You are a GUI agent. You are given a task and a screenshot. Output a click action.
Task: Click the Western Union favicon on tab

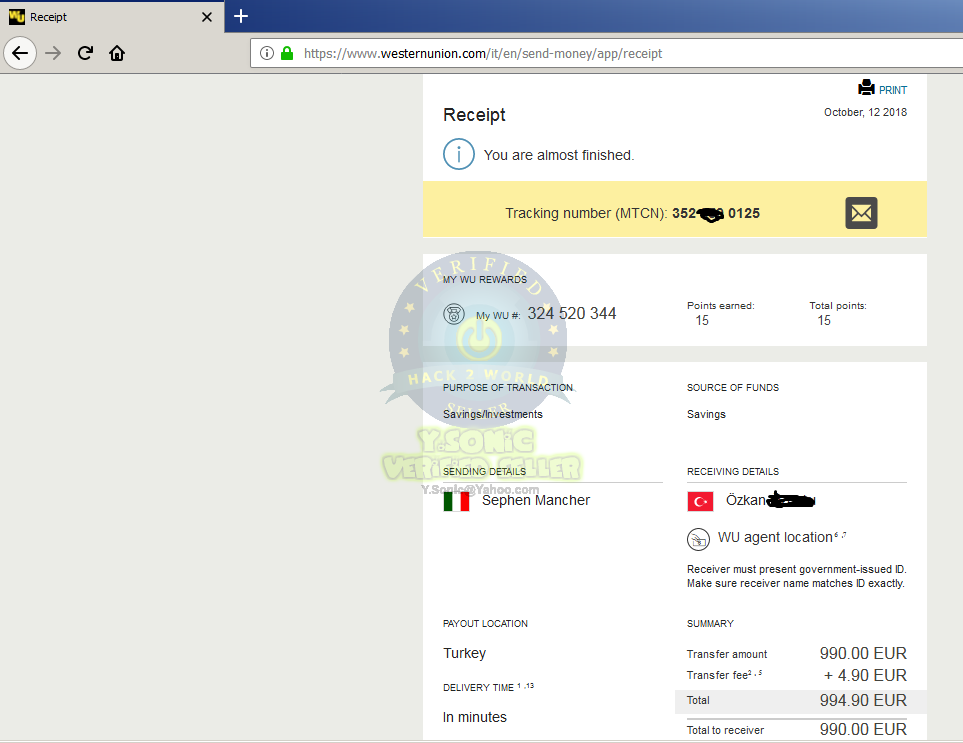17,17
